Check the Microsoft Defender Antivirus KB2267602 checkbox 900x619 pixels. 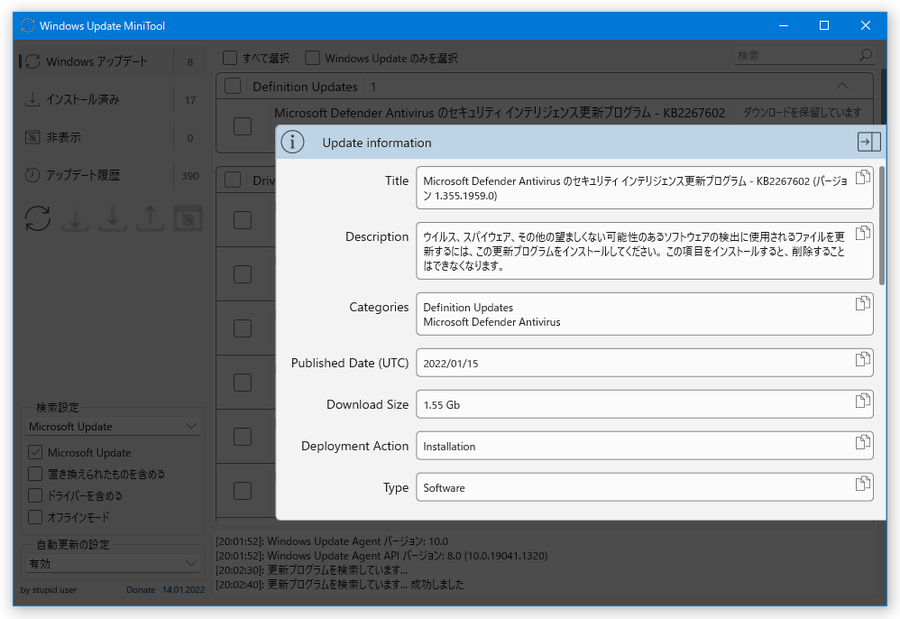coord(243,126)
